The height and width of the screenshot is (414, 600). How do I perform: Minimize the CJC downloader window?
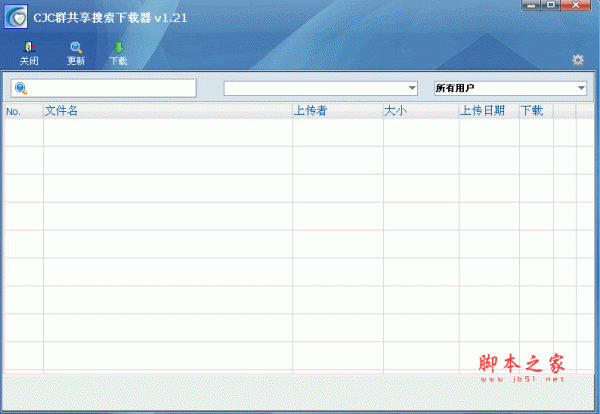[531, 5]
